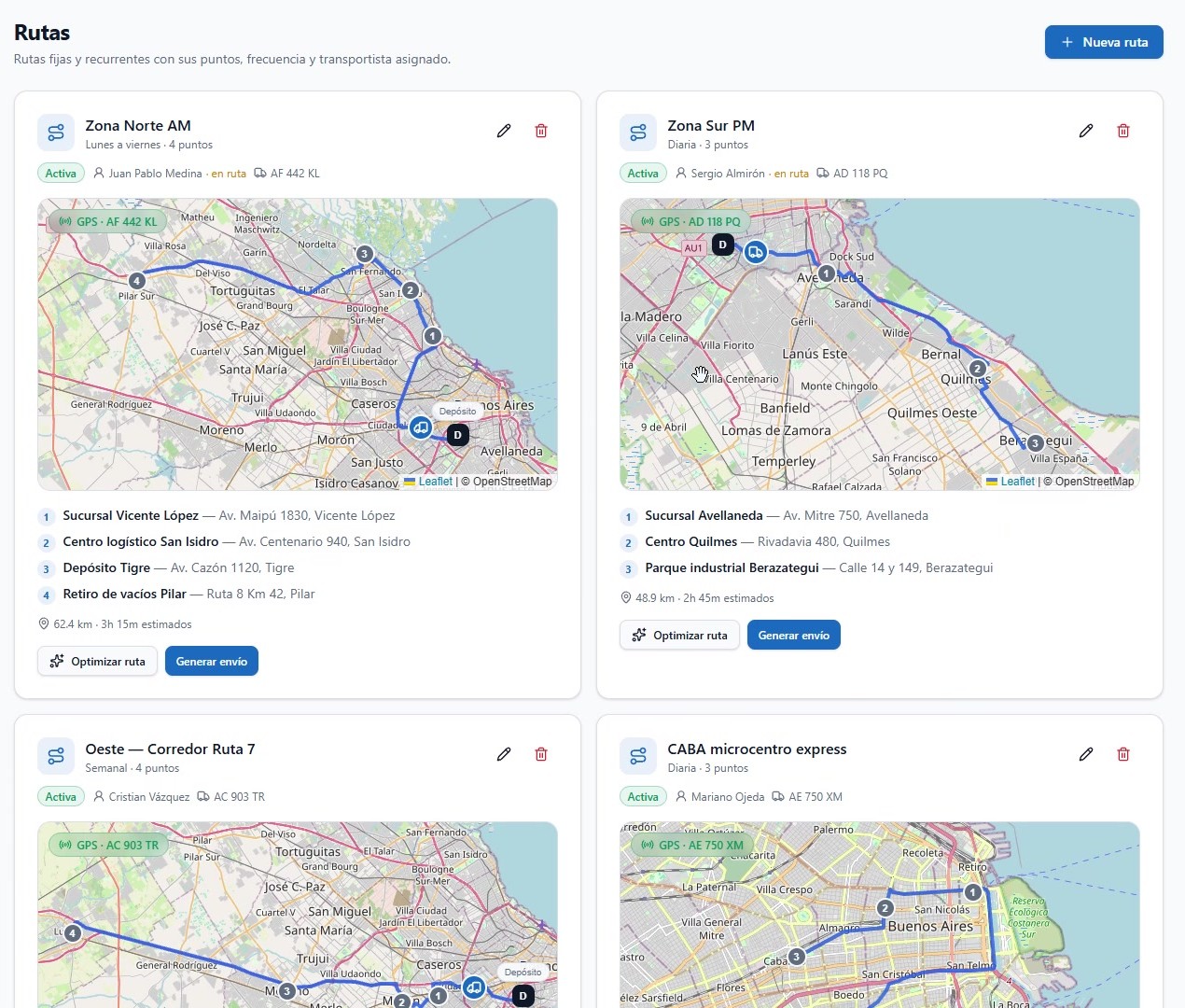Click truck marker on Zona Sur PM map
The height and width of the screenshot is (1008, 1185).
pos(756,252)
